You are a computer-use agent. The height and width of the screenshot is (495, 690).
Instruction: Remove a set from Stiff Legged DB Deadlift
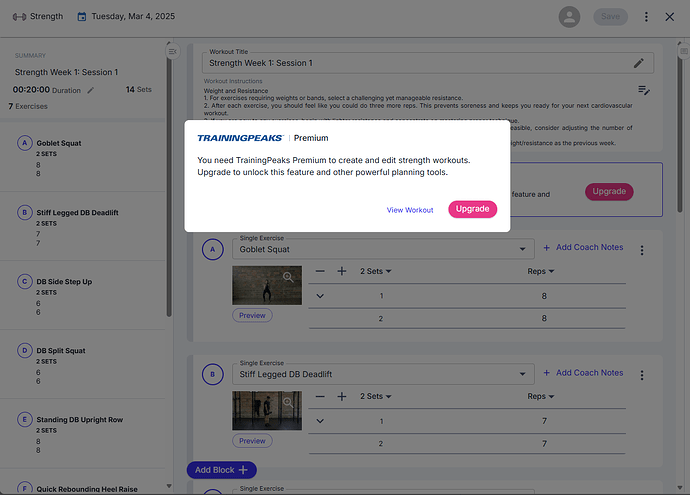[320, 396]
